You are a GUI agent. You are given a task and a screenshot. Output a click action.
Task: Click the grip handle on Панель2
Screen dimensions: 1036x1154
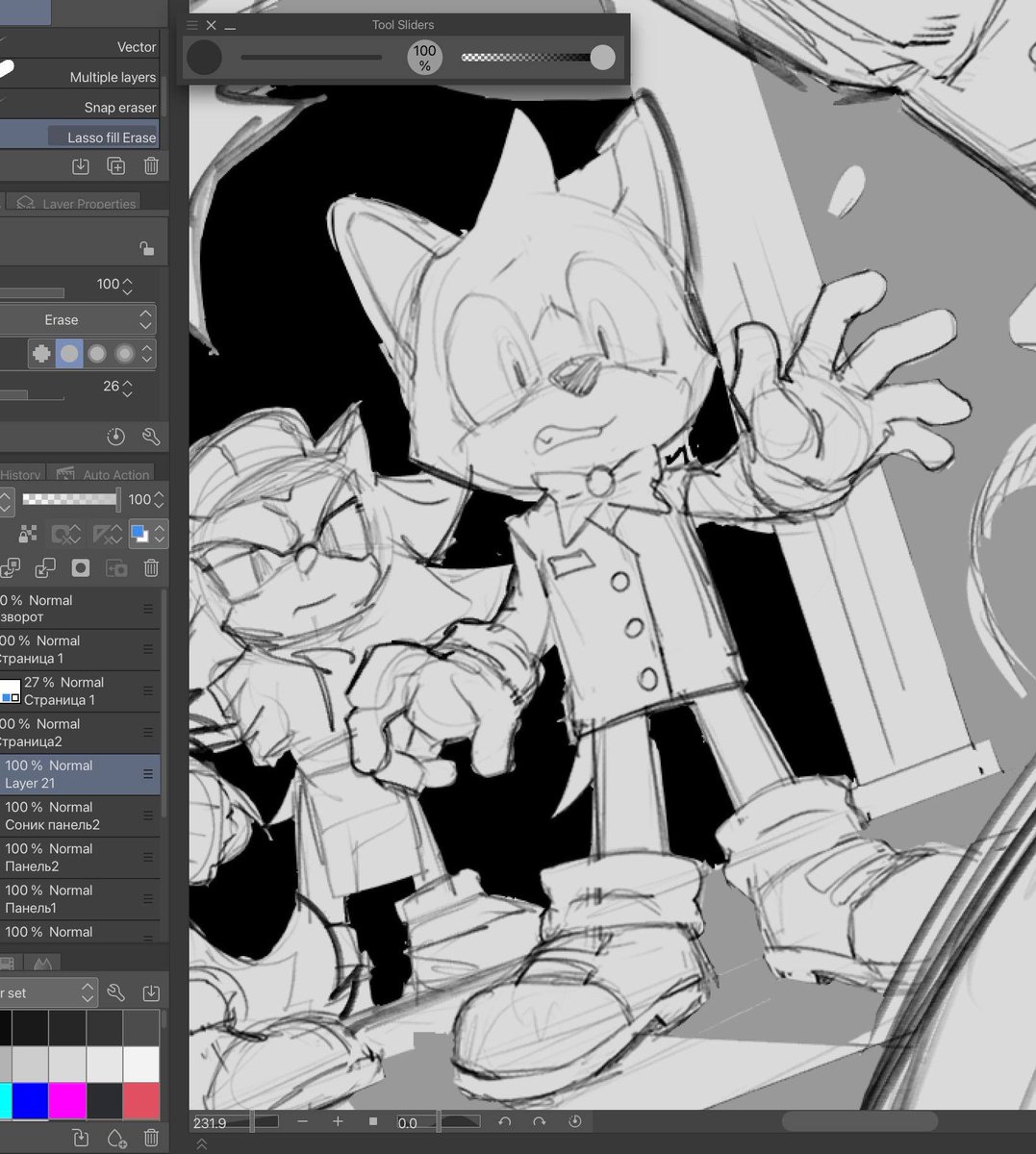click(x=148, y=858)
